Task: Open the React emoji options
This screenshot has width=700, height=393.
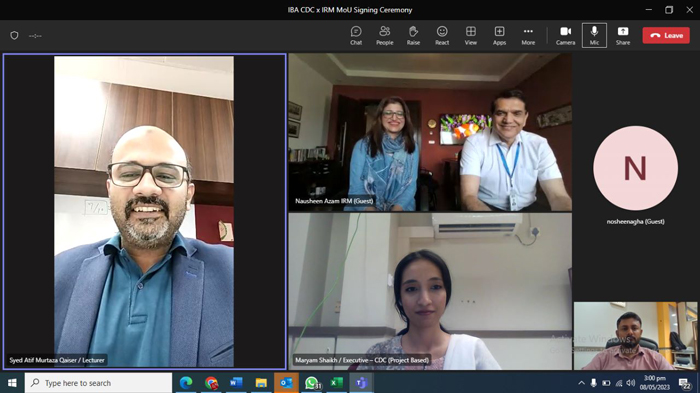Action: pyautogui.click(x=442, y=35)
